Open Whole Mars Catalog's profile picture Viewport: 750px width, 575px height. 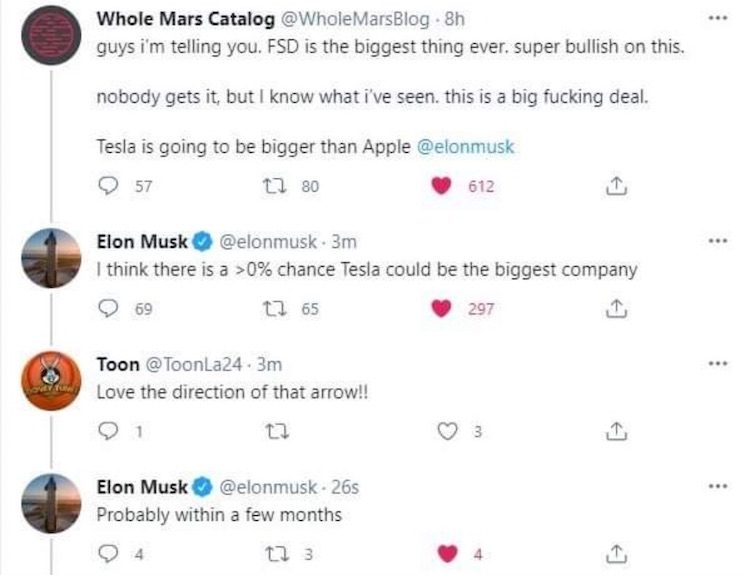tap(51, 34)
